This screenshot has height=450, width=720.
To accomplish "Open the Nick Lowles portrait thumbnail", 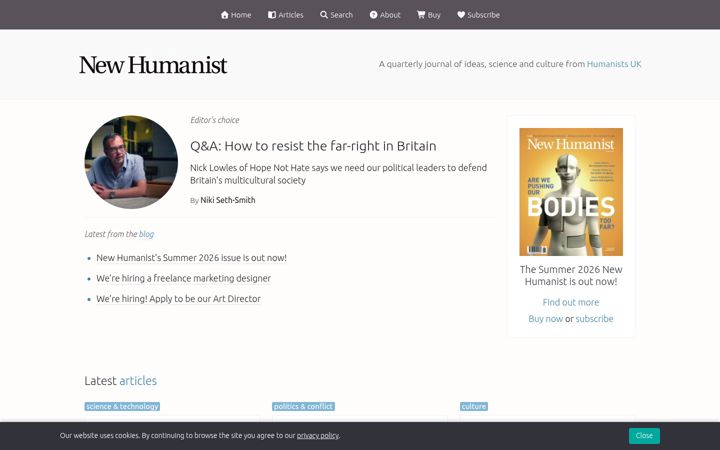I will pyautogui.click(x=131, y=162).
